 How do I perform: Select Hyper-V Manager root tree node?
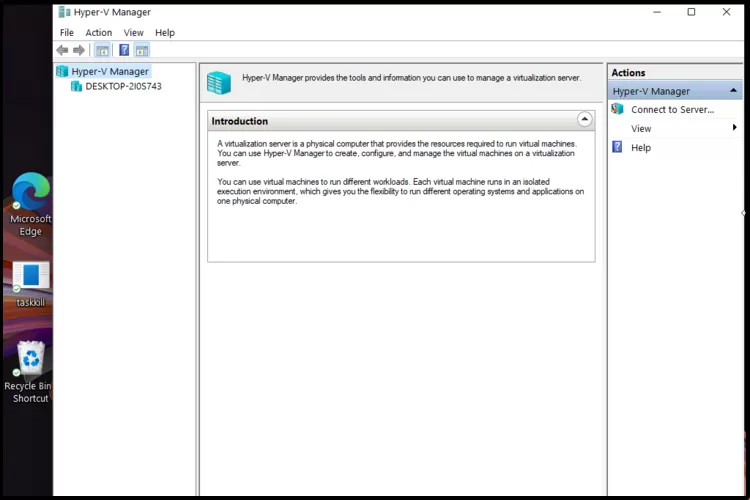(110, 71)
